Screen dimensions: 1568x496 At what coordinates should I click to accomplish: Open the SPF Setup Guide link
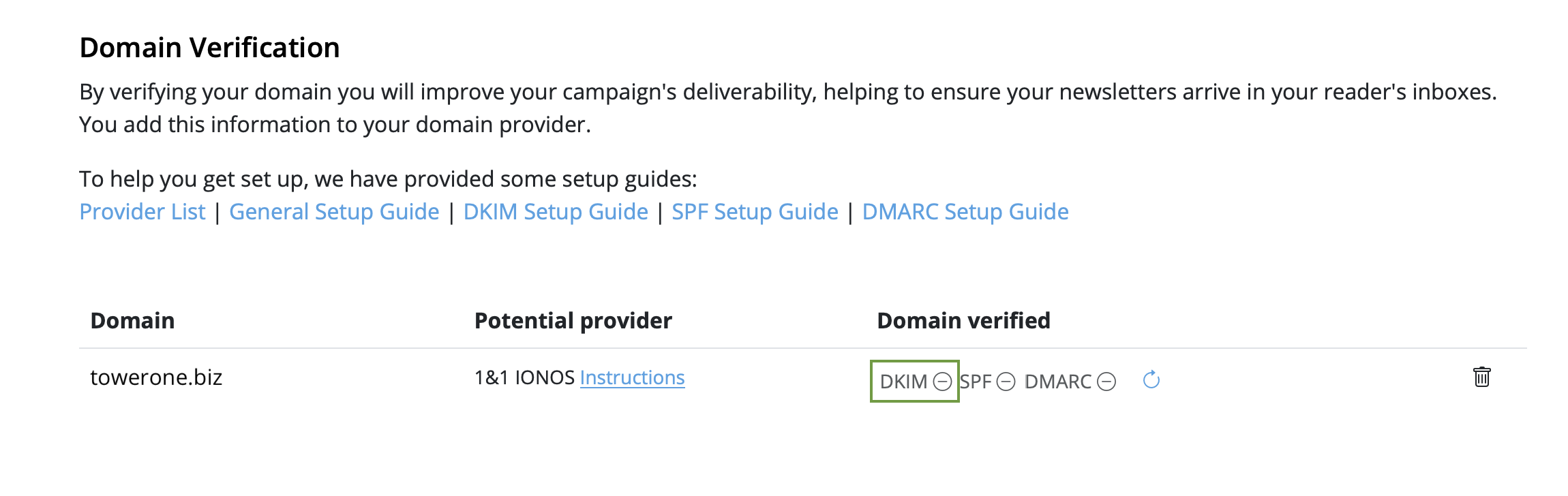[x=755, y=212]
